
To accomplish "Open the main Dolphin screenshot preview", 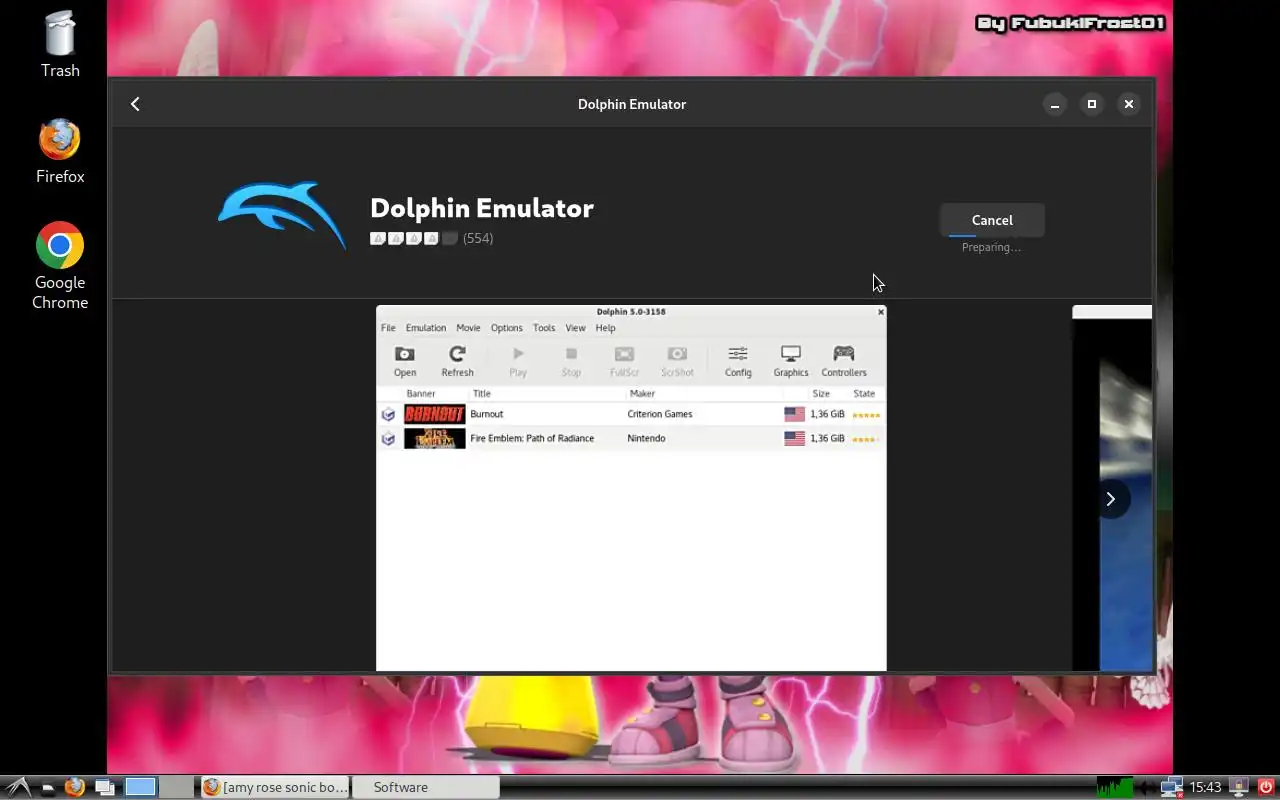I will (631, 488).
